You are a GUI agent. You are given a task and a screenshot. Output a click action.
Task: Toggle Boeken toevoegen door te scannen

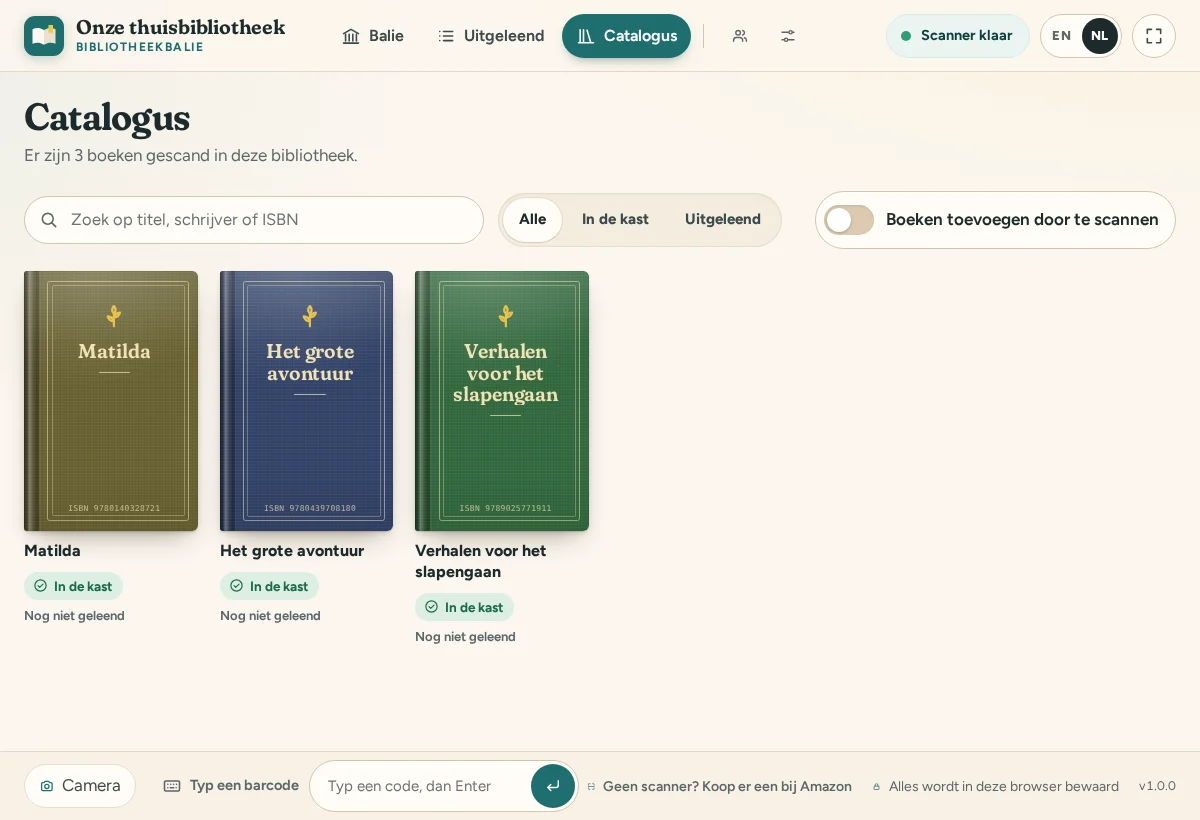[x=849, y=220]
